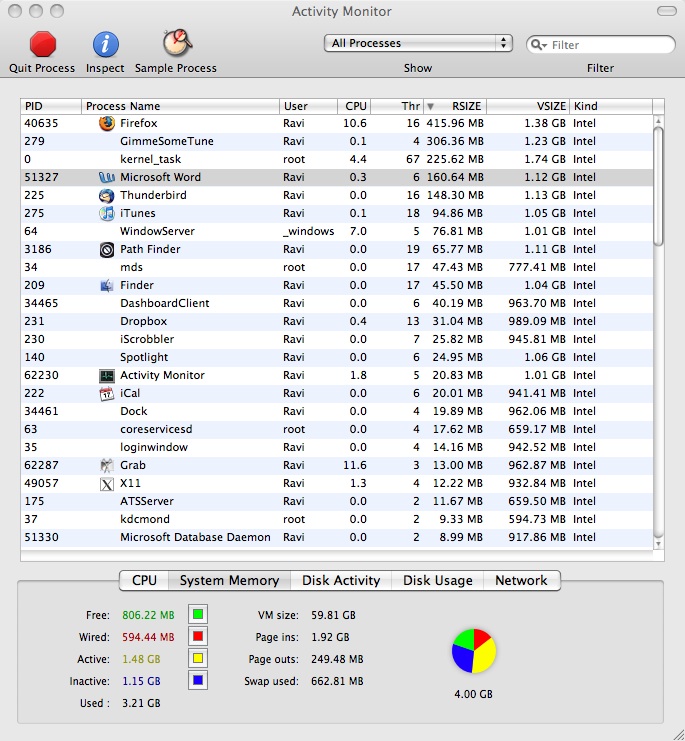
Task: Select the ATSServer process row
Action: [337, 501]
